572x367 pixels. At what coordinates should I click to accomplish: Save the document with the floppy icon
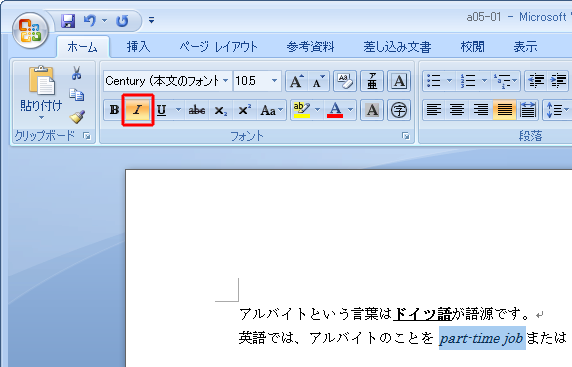(x=68, y=21)
